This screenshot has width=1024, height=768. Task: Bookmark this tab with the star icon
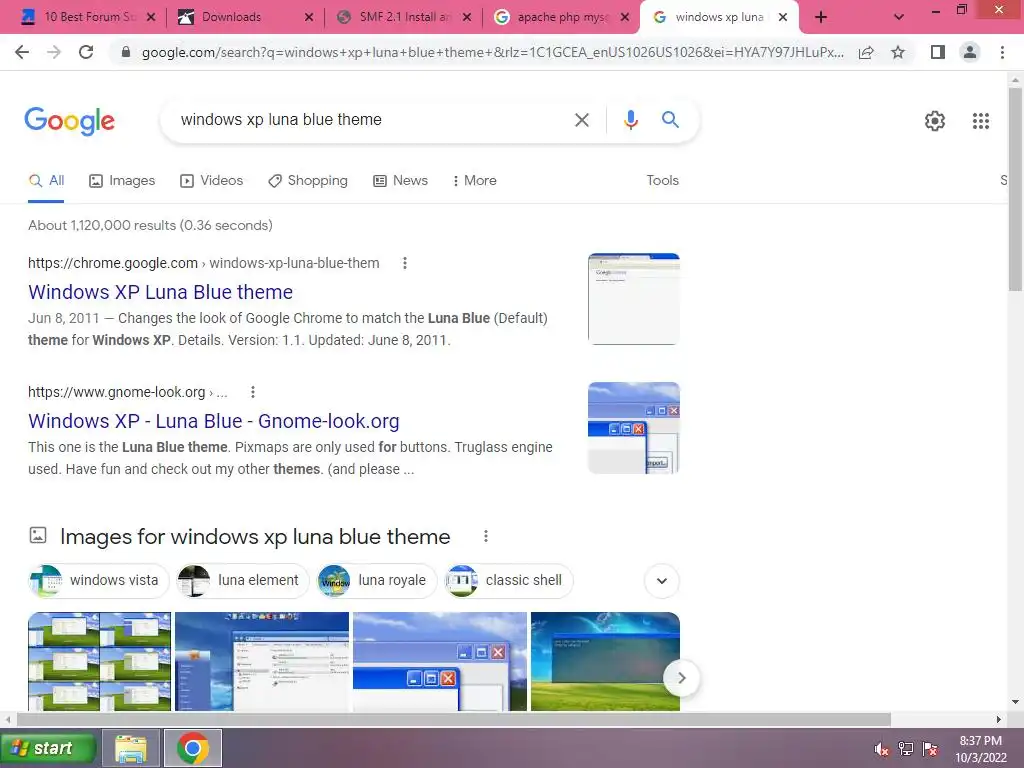(x=898, y=52)
